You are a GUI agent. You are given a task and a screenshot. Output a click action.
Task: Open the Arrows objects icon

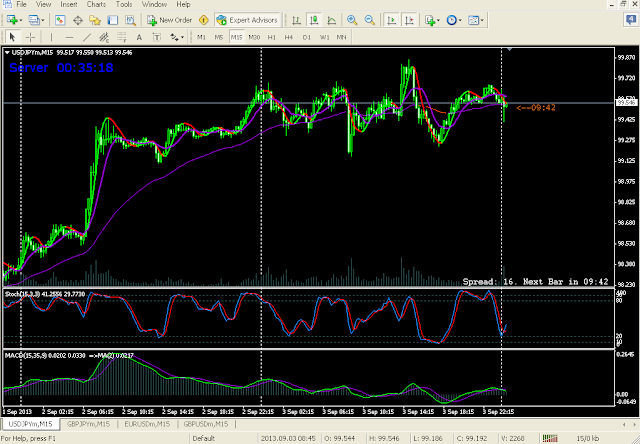tap(174, 37)
